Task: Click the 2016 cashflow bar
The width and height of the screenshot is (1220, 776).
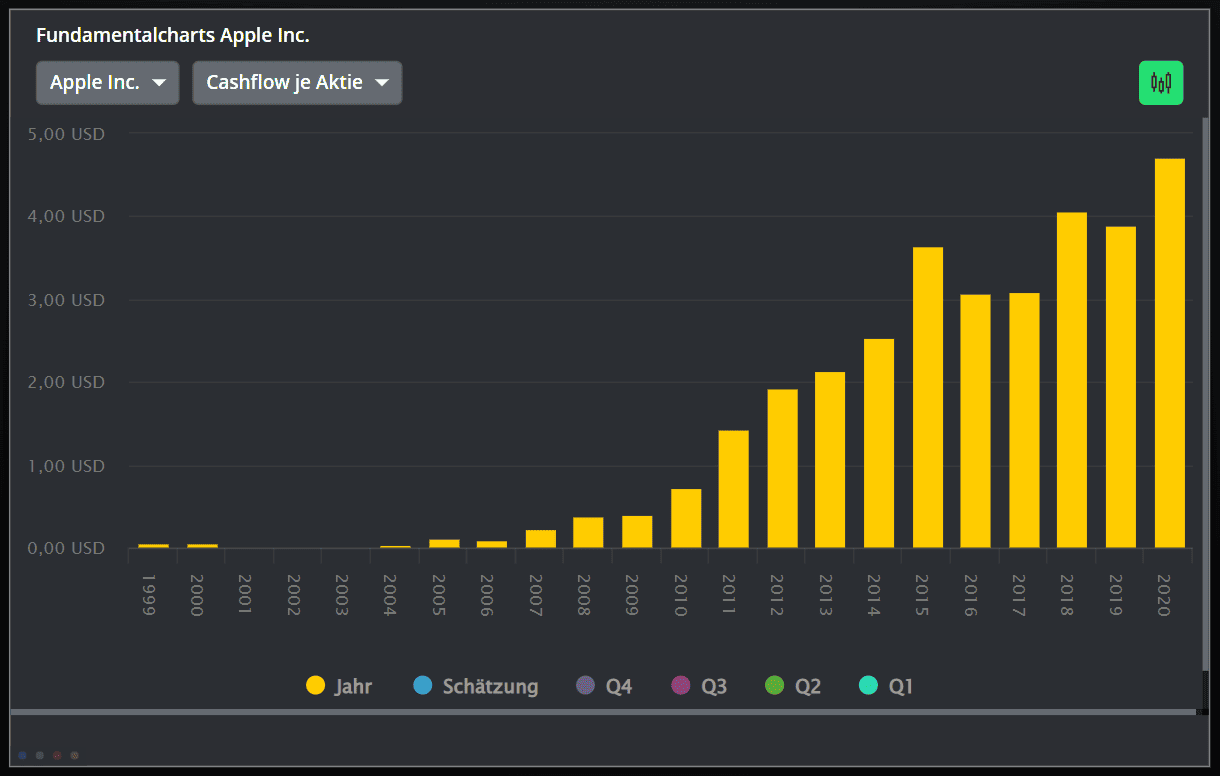Action: (x=975, y=421)
